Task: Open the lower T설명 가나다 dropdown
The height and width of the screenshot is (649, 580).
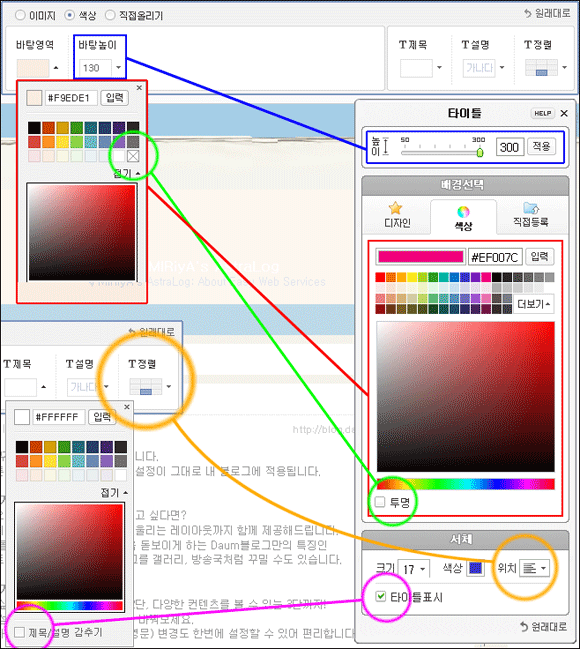Action: (x=106, y=387)
